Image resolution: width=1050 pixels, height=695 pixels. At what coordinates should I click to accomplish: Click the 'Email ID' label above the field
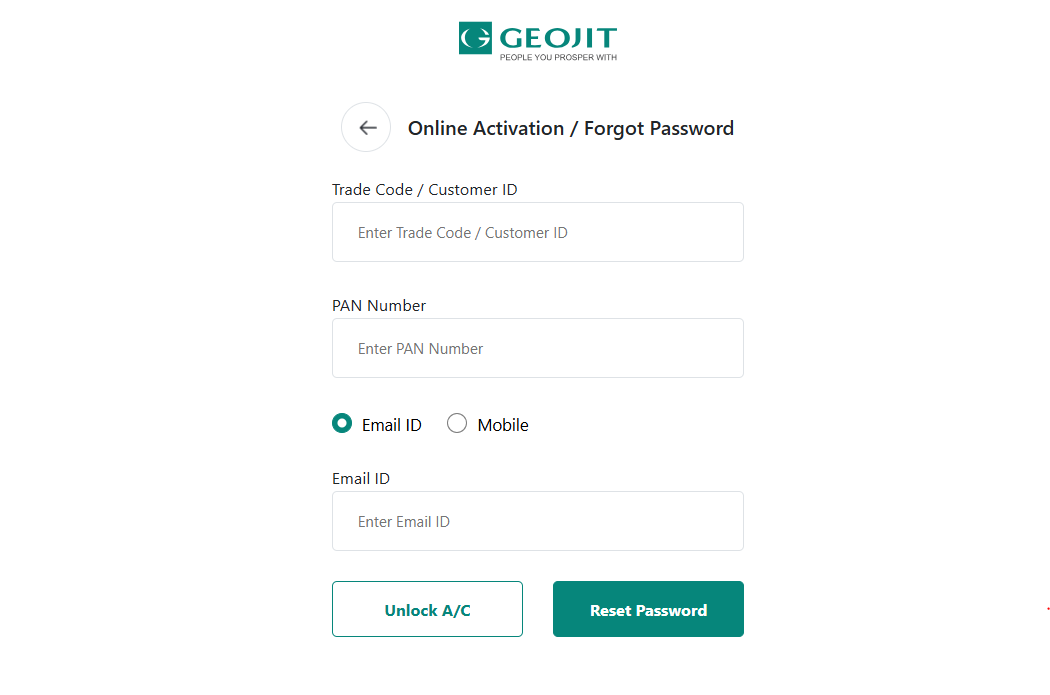tap(361, 479)
